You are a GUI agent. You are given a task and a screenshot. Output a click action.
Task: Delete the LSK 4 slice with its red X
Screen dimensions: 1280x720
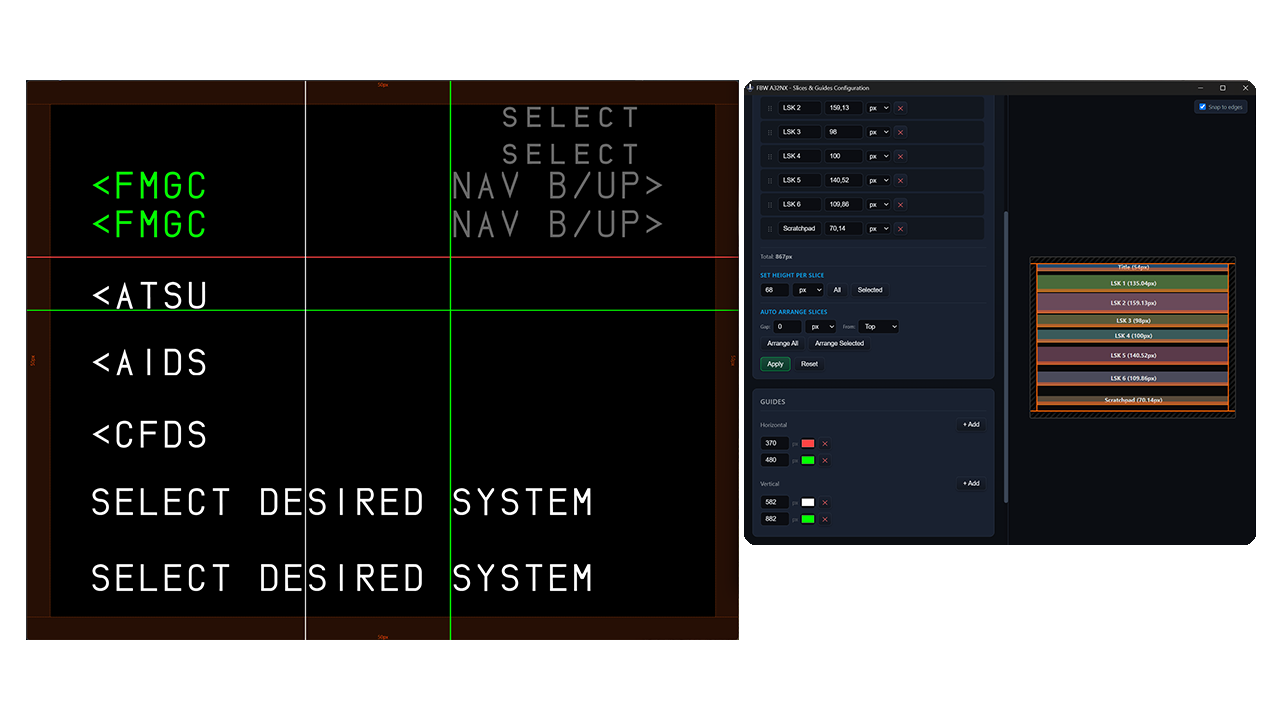(899, 156)
